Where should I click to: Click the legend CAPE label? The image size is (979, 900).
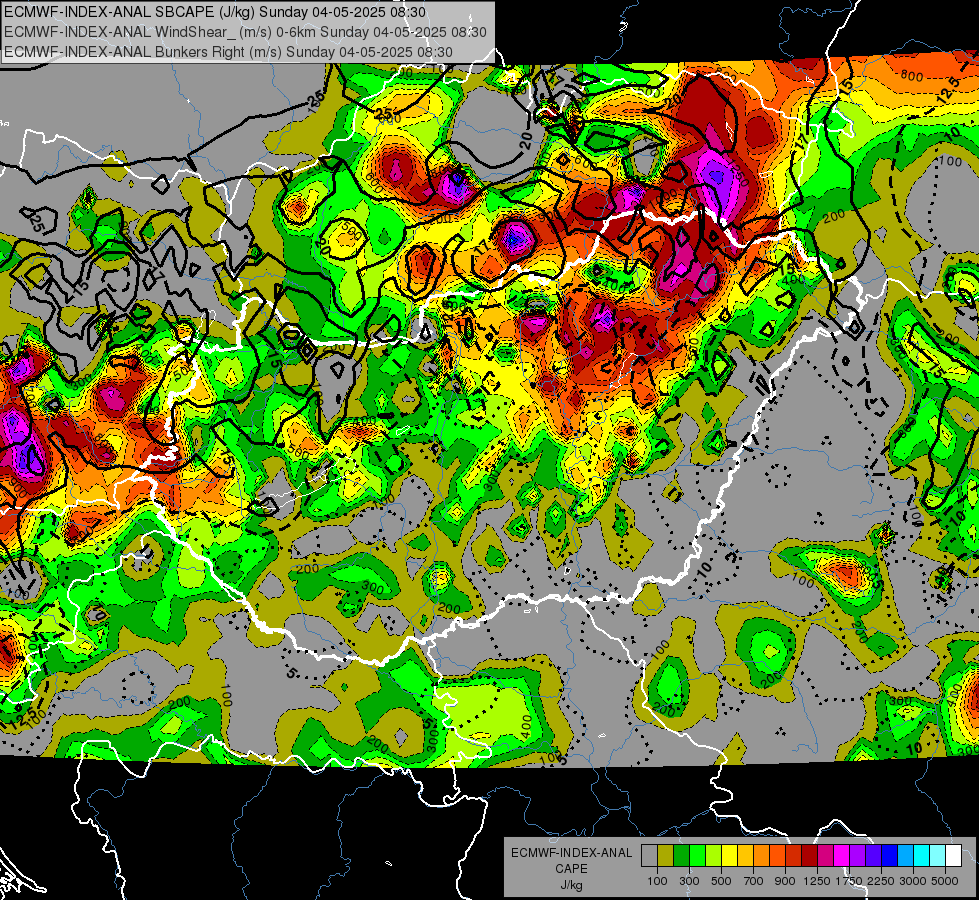[571, 869]
